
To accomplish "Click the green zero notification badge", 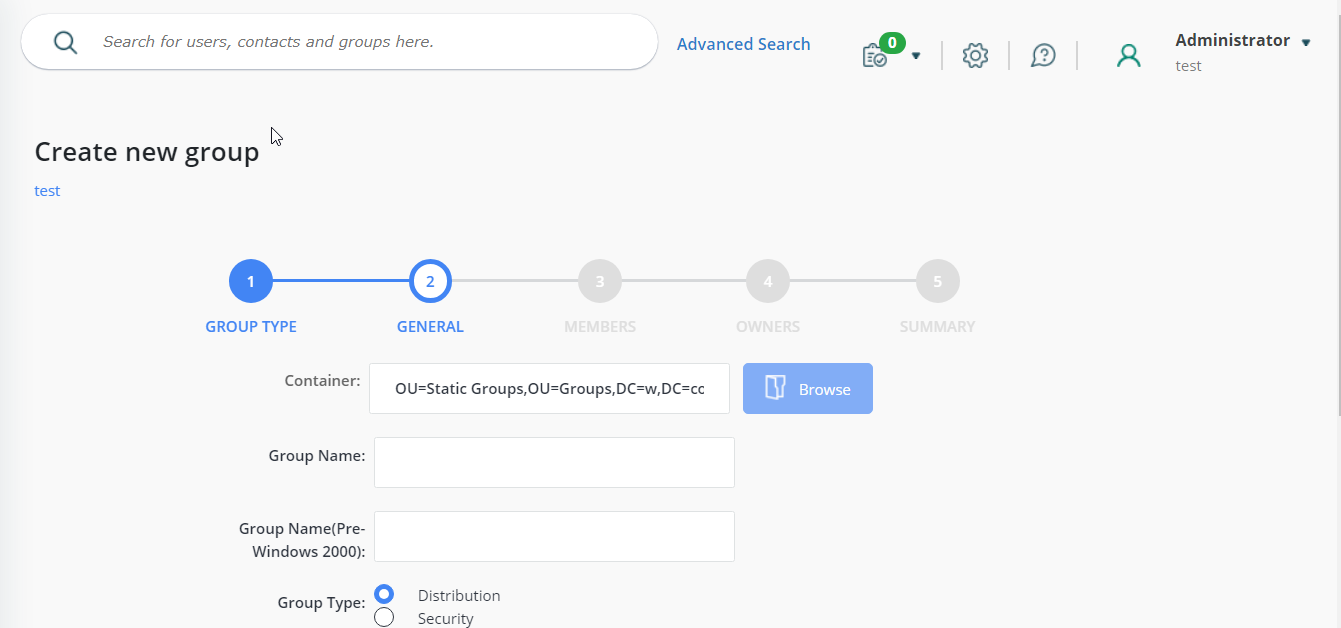I will coord(891,43).
